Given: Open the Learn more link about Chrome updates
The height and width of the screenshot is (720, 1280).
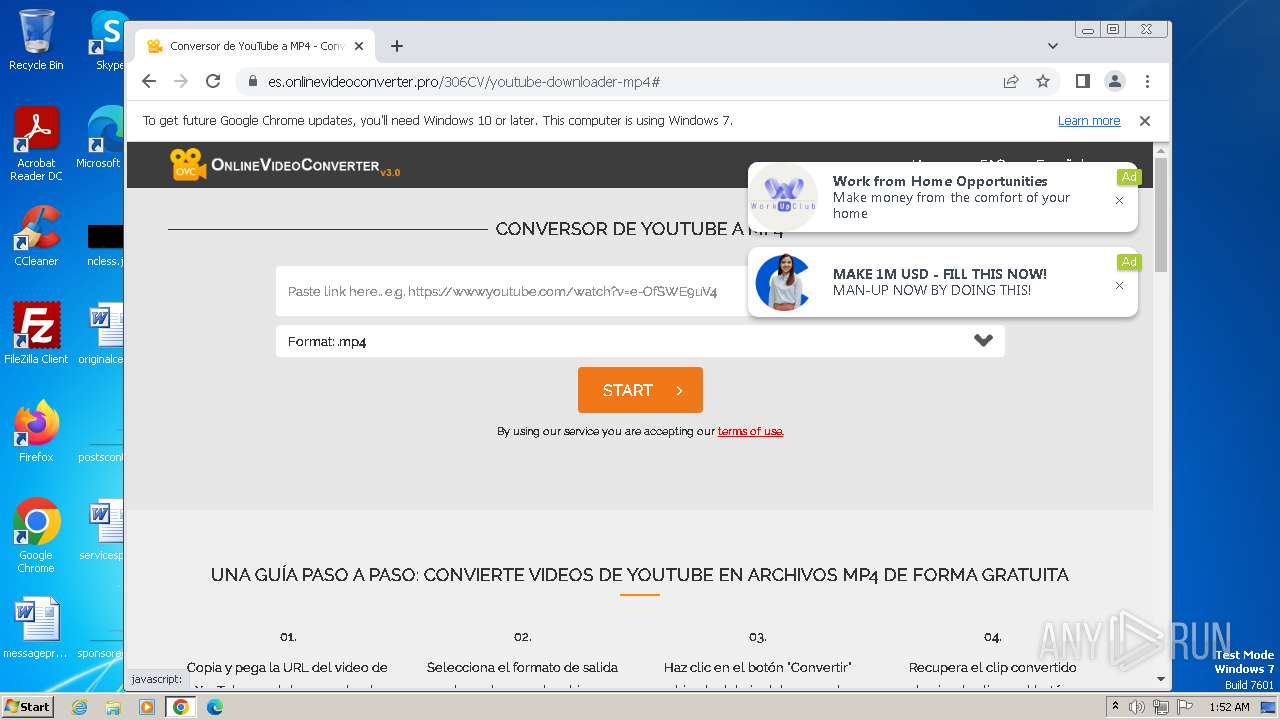Looking at the screenshot, I should tap(1089, 121).
